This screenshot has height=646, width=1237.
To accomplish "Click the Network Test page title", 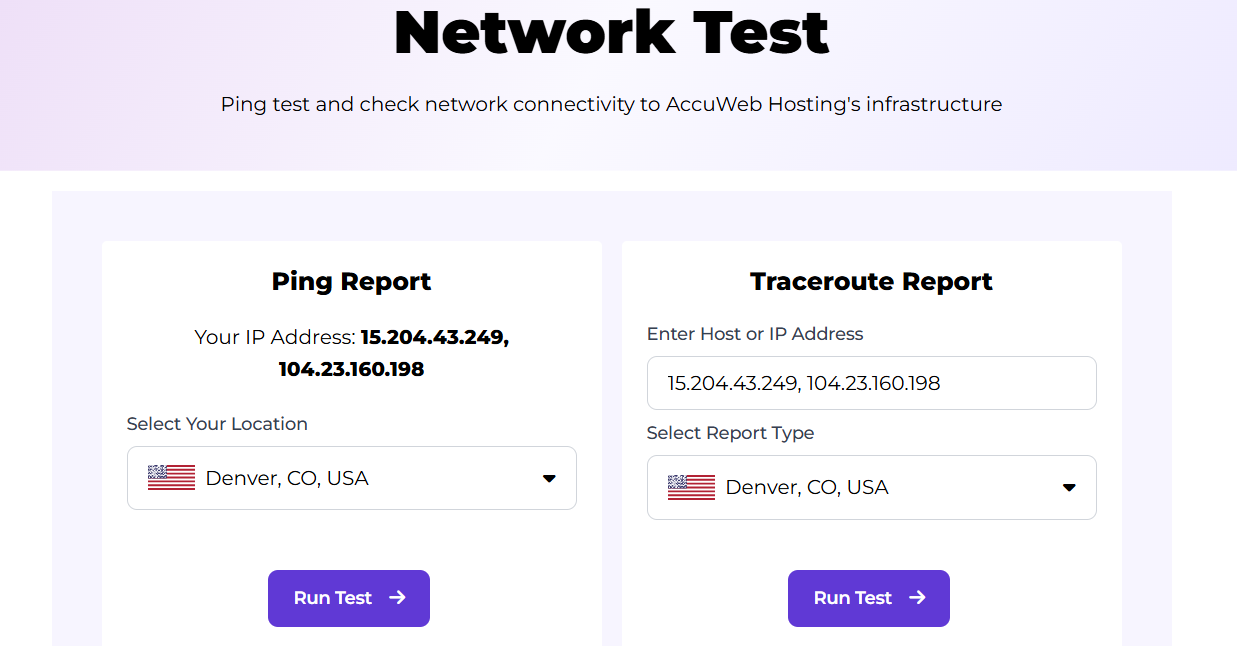I will (611, 31).
